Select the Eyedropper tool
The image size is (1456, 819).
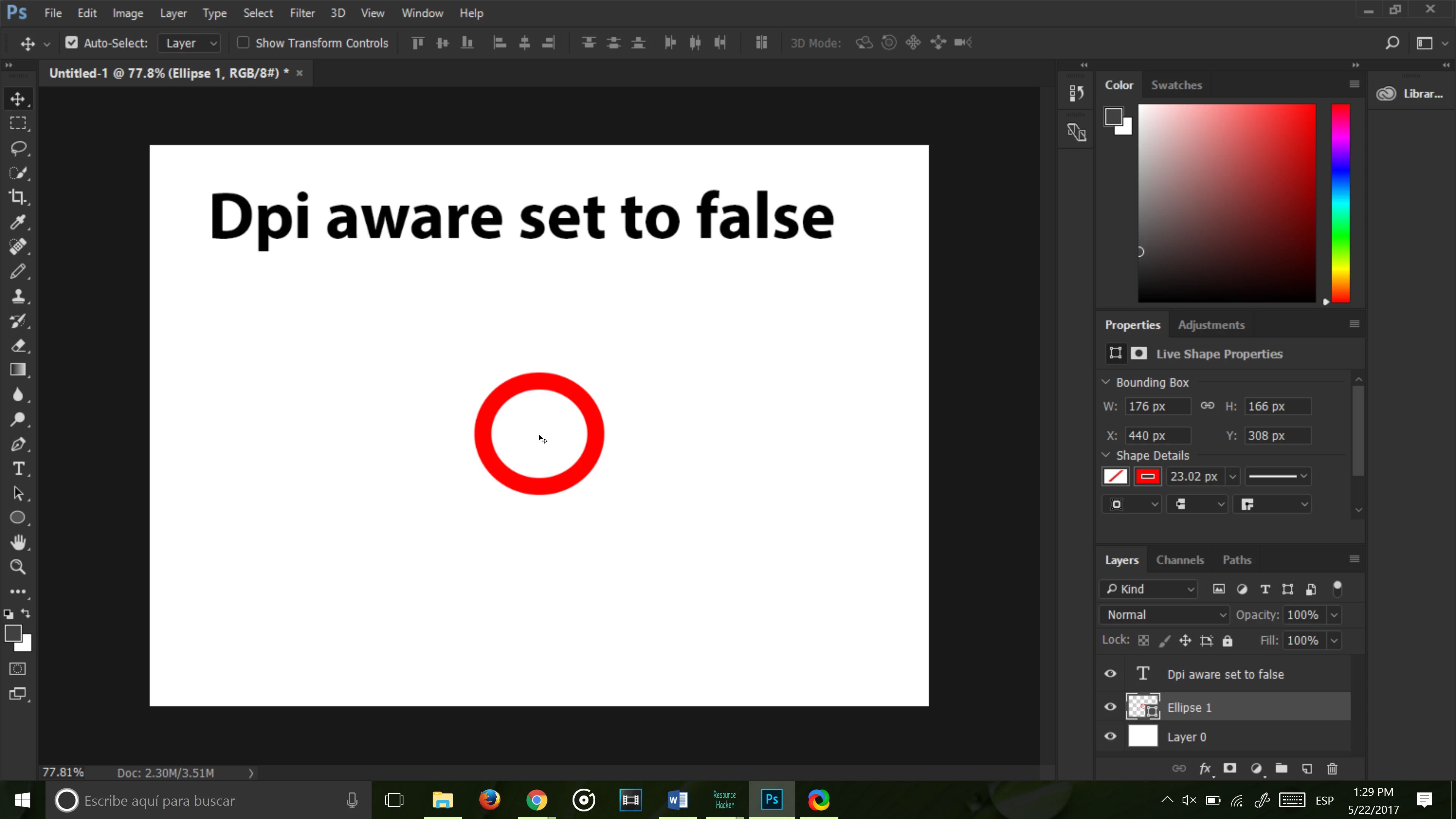(x=17, y=222)
